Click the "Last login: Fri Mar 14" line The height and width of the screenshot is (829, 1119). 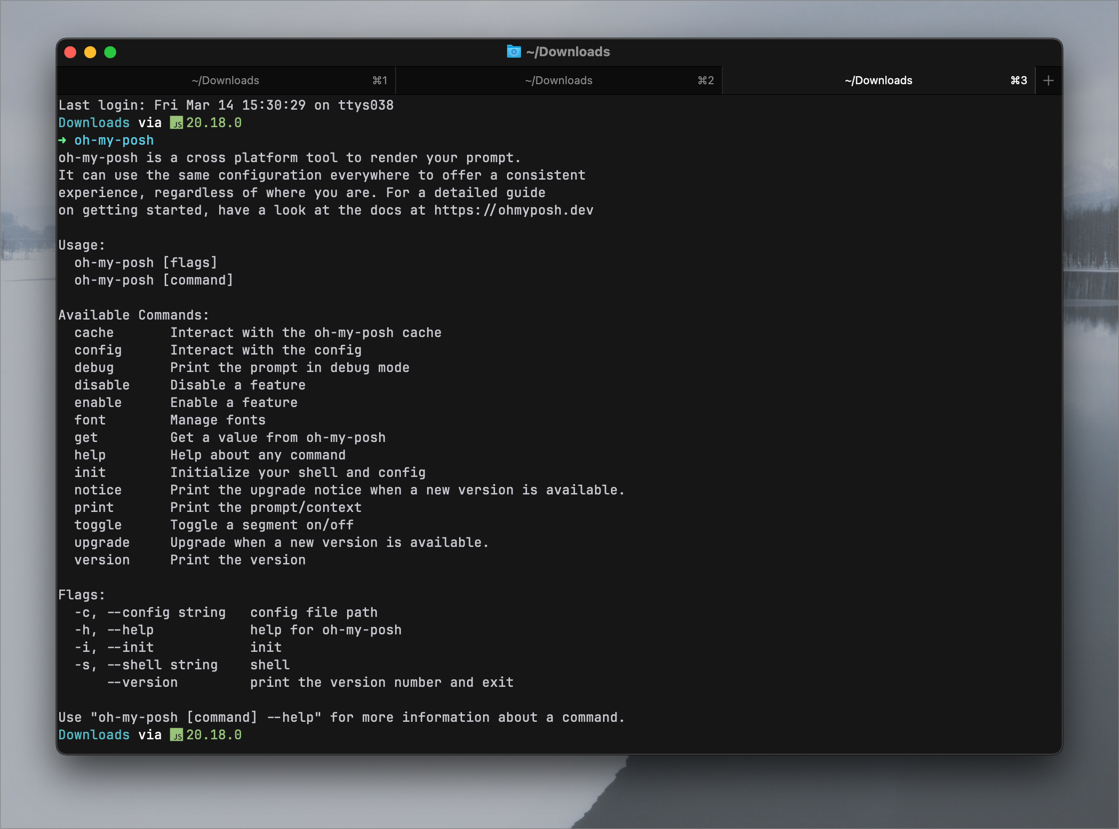point(226,106)
